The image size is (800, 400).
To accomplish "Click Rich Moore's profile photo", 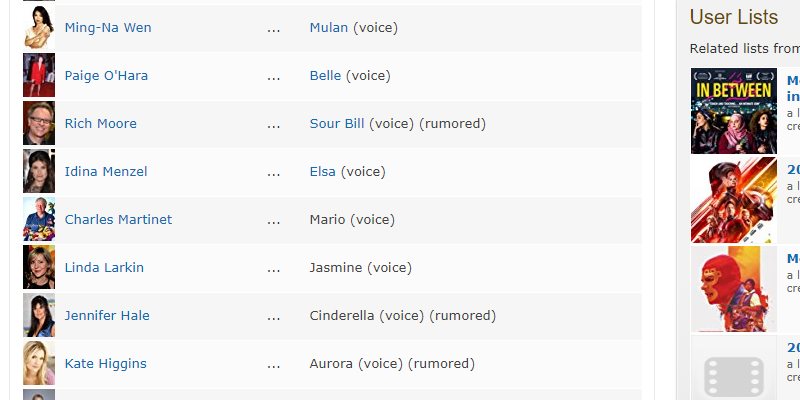I will (x=39, y=123).
